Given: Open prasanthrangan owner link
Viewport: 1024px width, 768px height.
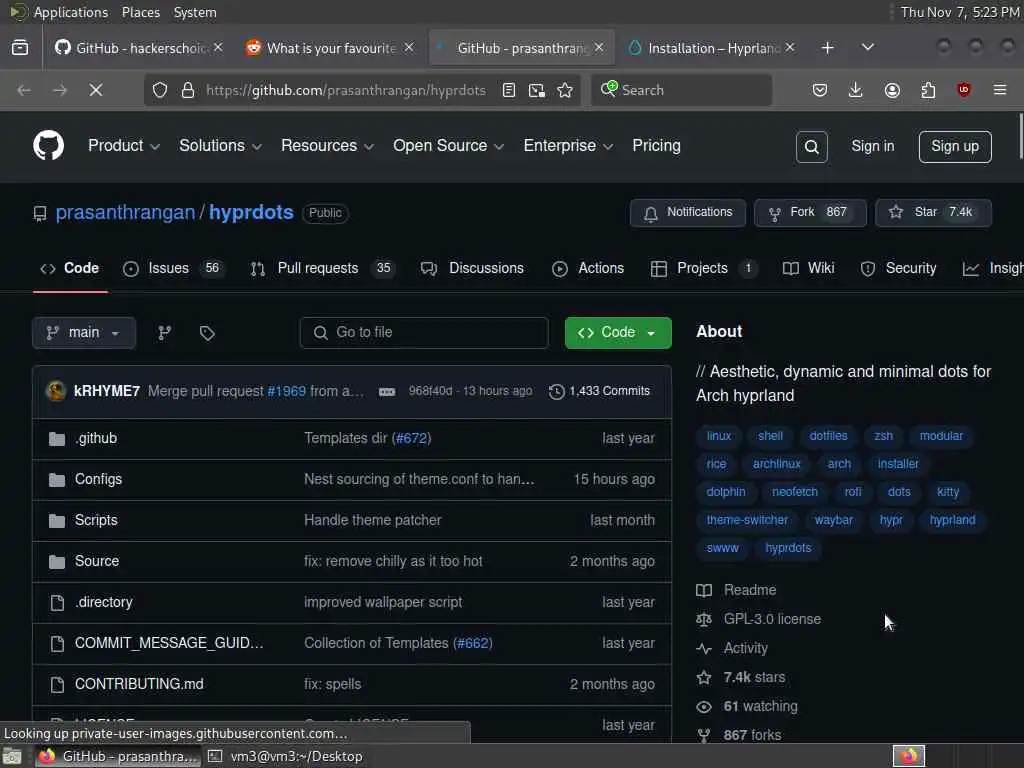Looking at the screenshot, I should click(125, 212).
